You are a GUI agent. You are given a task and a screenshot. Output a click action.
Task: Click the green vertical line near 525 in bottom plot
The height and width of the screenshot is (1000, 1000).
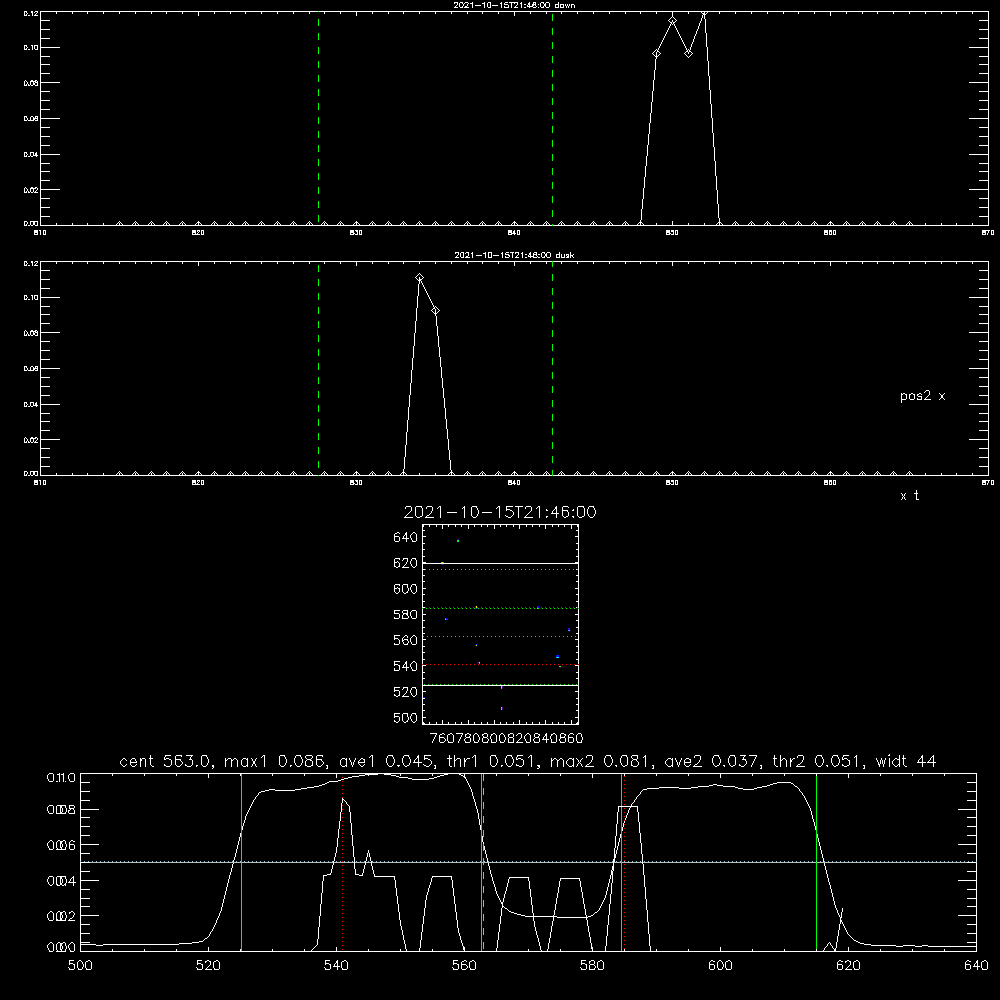click(x=242, y=862)
